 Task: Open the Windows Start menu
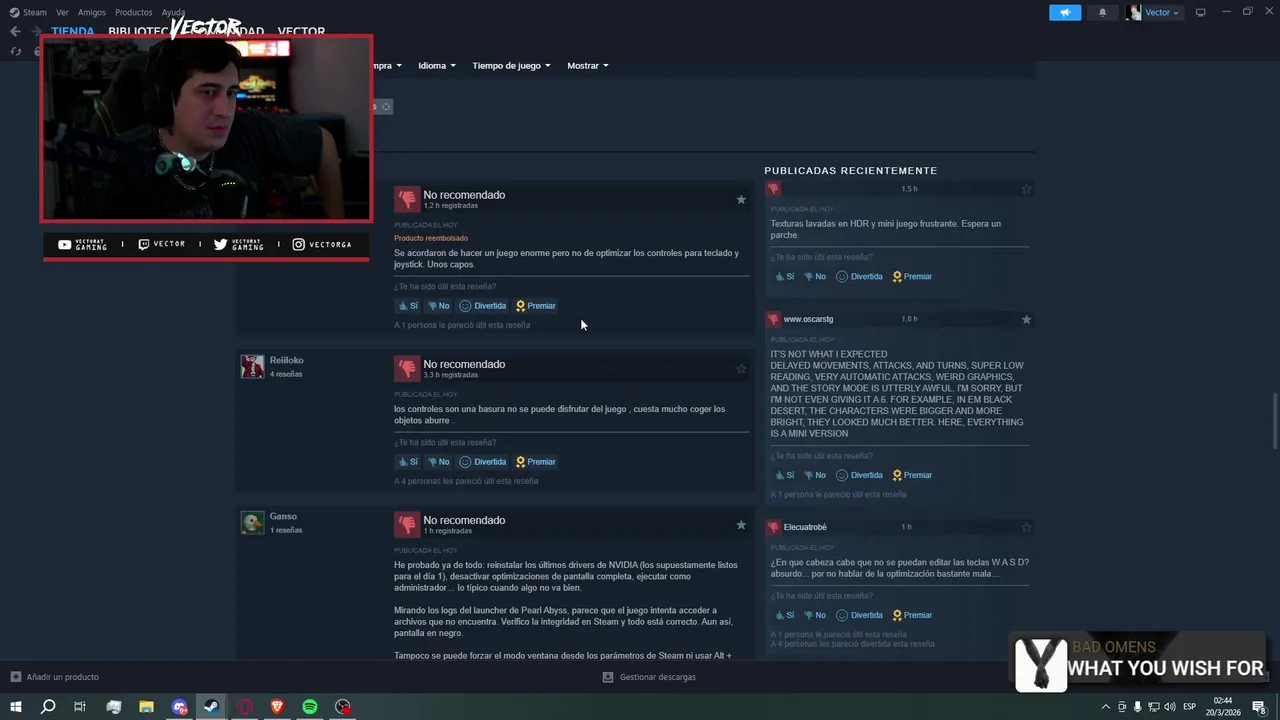pos(15,707)
